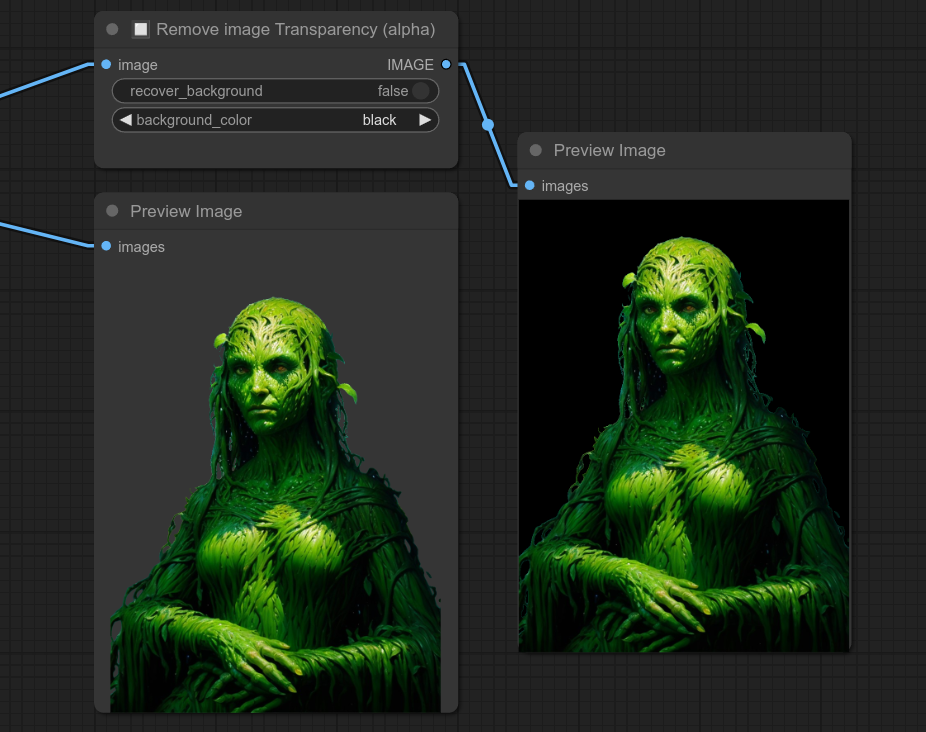Select previous background_color with left arrow
The width and height of the screenshot is (926, 732).
[125, 120]
